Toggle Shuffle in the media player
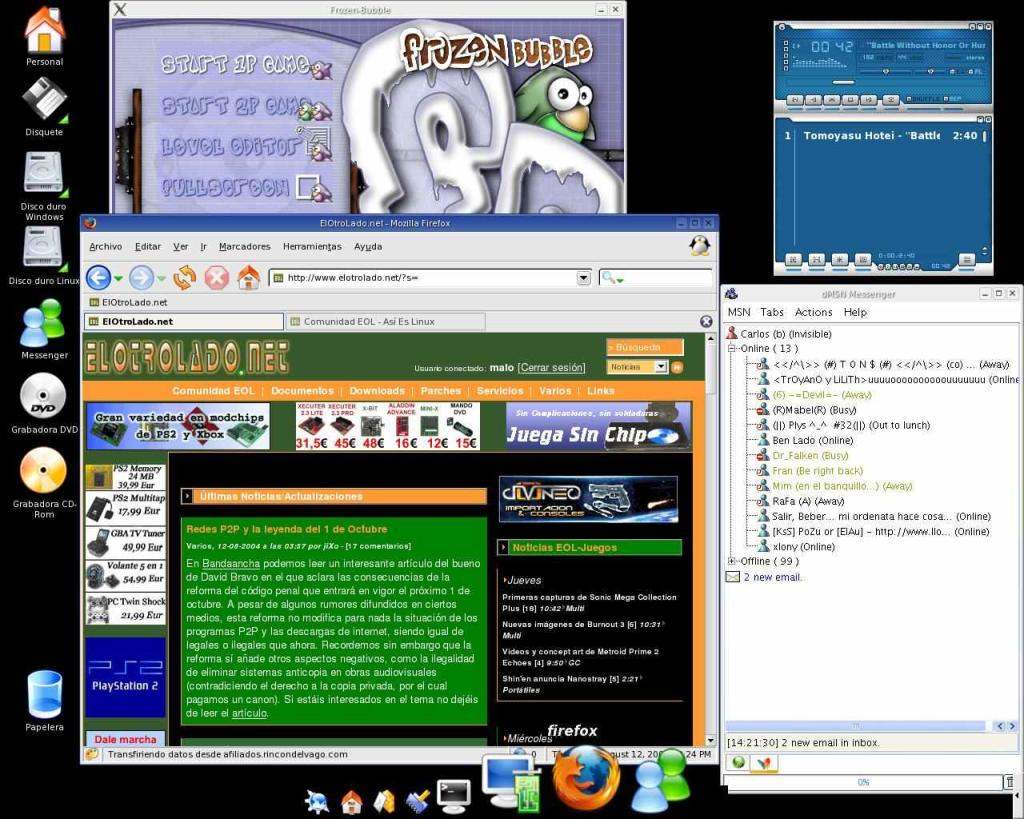1024x819 pixels. pyautogui.click(x=923, y=99)
